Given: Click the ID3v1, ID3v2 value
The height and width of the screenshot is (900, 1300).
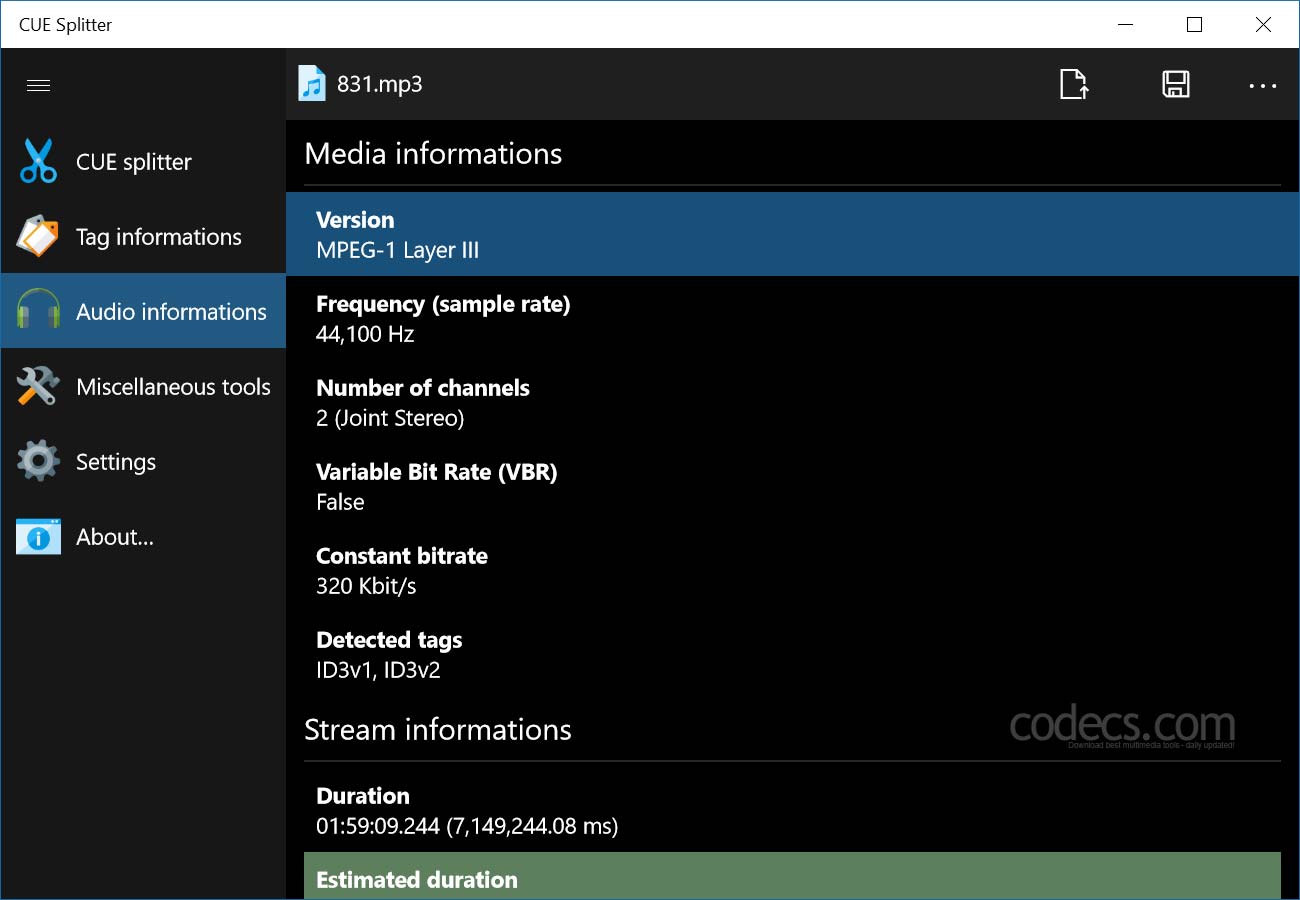Looking at the screenshot, I should 378,670.
